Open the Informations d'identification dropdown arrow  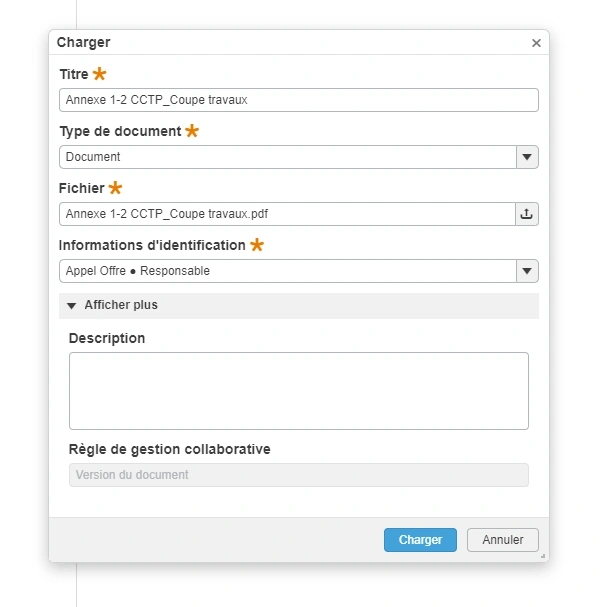(x=527, y=271)
